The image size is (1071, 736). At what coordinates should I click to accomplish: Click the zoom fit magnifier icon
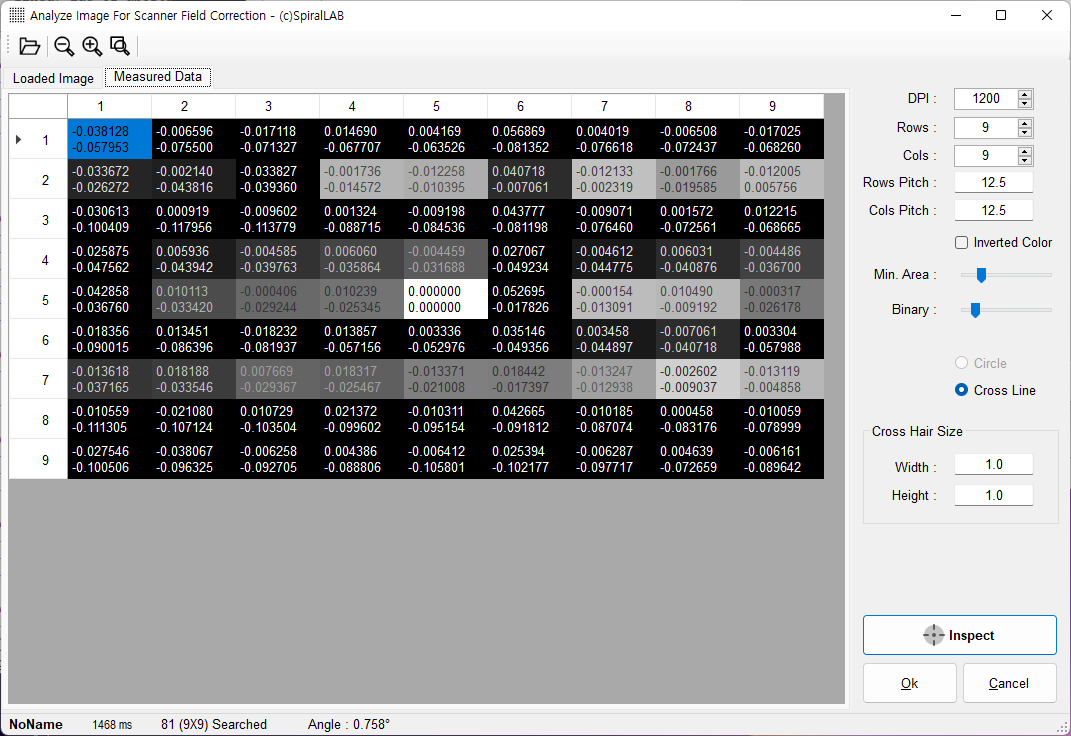pyautogui.click(x=120, y=46)
